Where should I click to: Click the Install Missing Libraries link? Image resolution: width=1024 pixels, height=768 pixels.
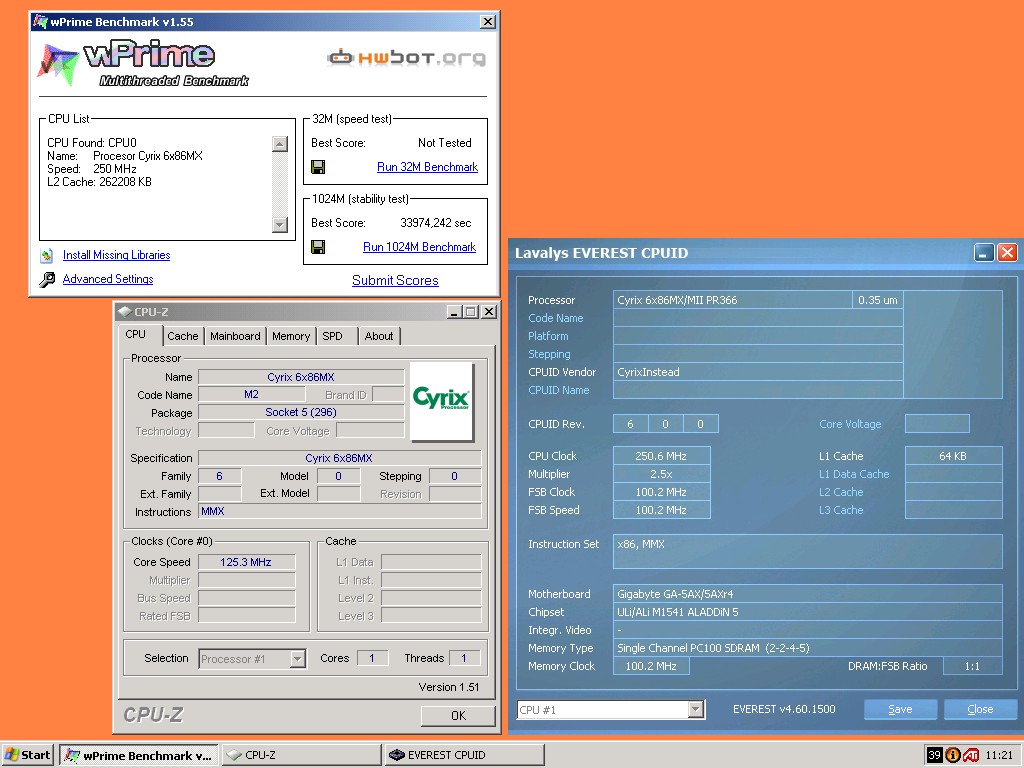116,255
